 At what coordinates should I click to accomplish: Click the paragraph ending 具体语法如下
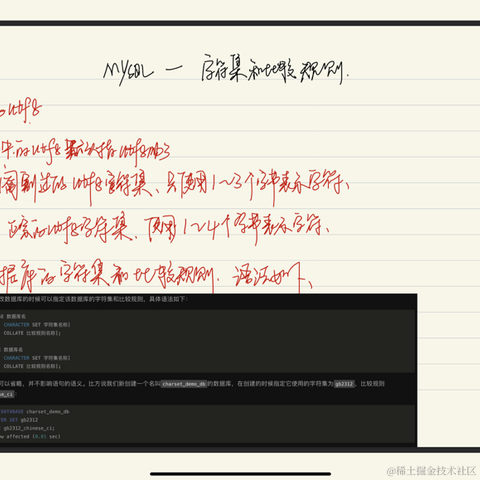[x=94, y=299]
